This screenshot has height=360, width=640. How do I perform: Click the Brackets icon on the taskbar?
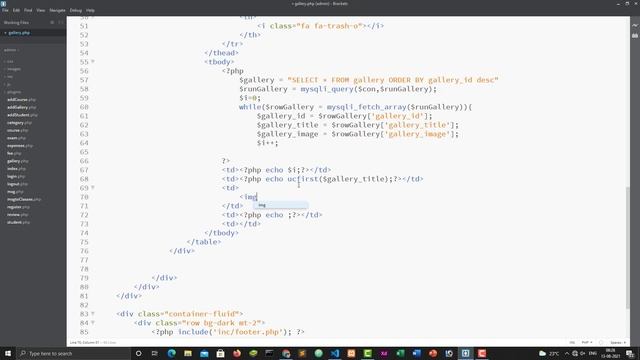coord(465,353)
